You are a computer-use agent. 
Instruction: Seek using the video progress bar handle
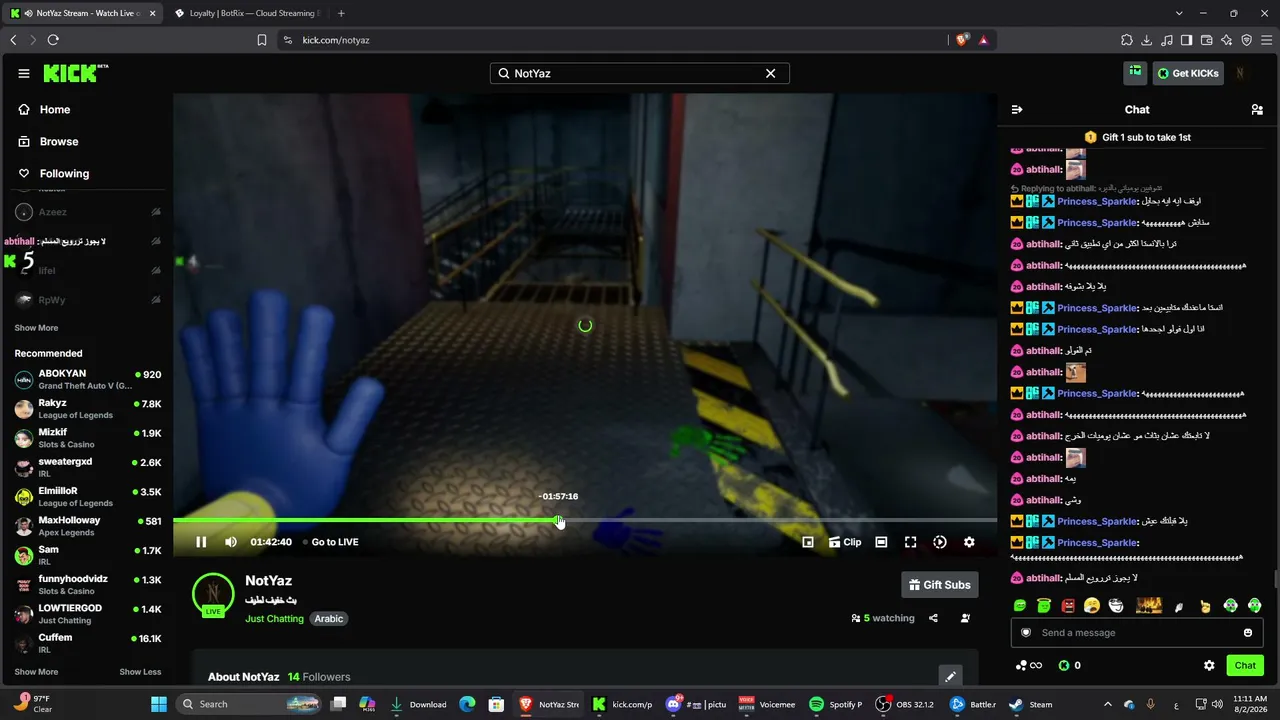coord(559,521)
